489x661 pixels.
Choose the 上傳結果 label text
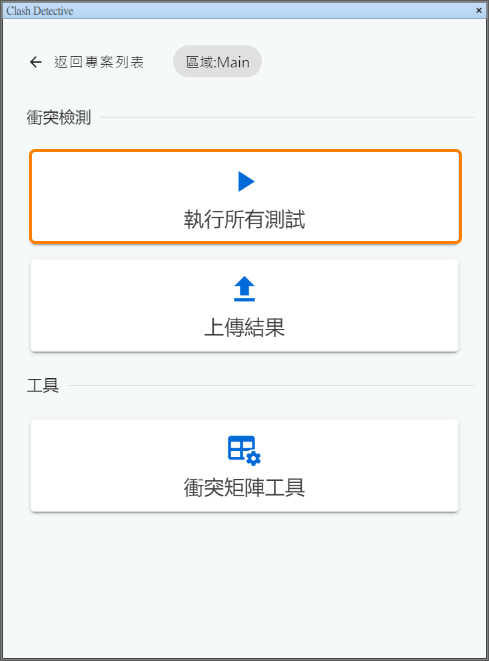244,328
